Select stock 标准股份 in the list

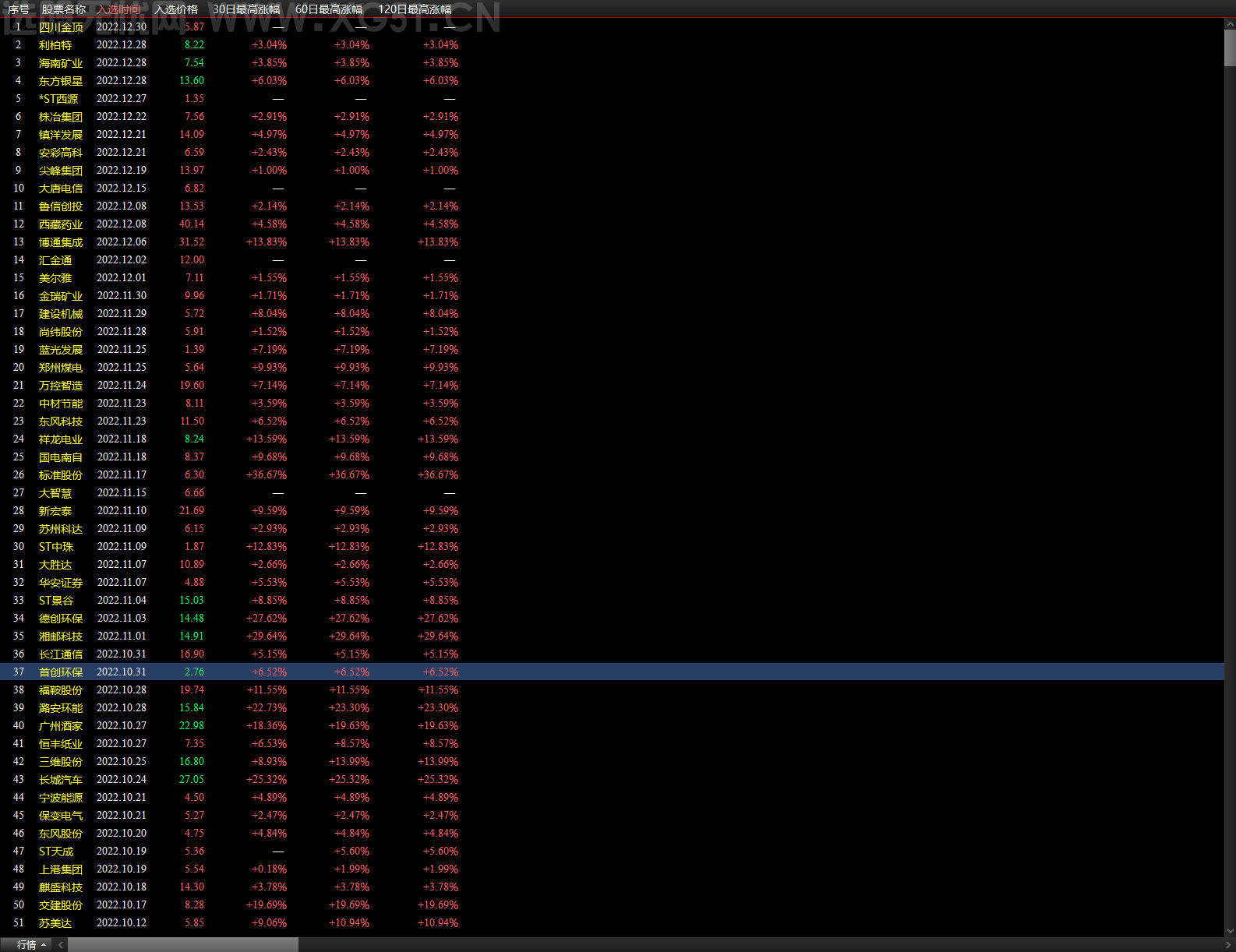[61, 475]
